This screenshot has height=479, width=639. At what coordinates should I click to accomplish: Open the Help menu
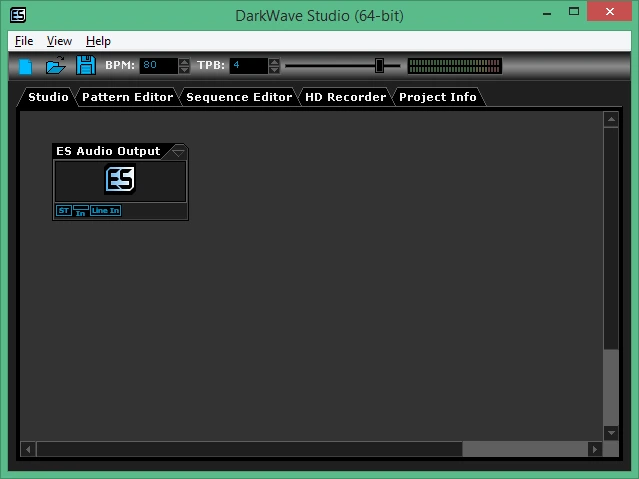tap(98, 41)
